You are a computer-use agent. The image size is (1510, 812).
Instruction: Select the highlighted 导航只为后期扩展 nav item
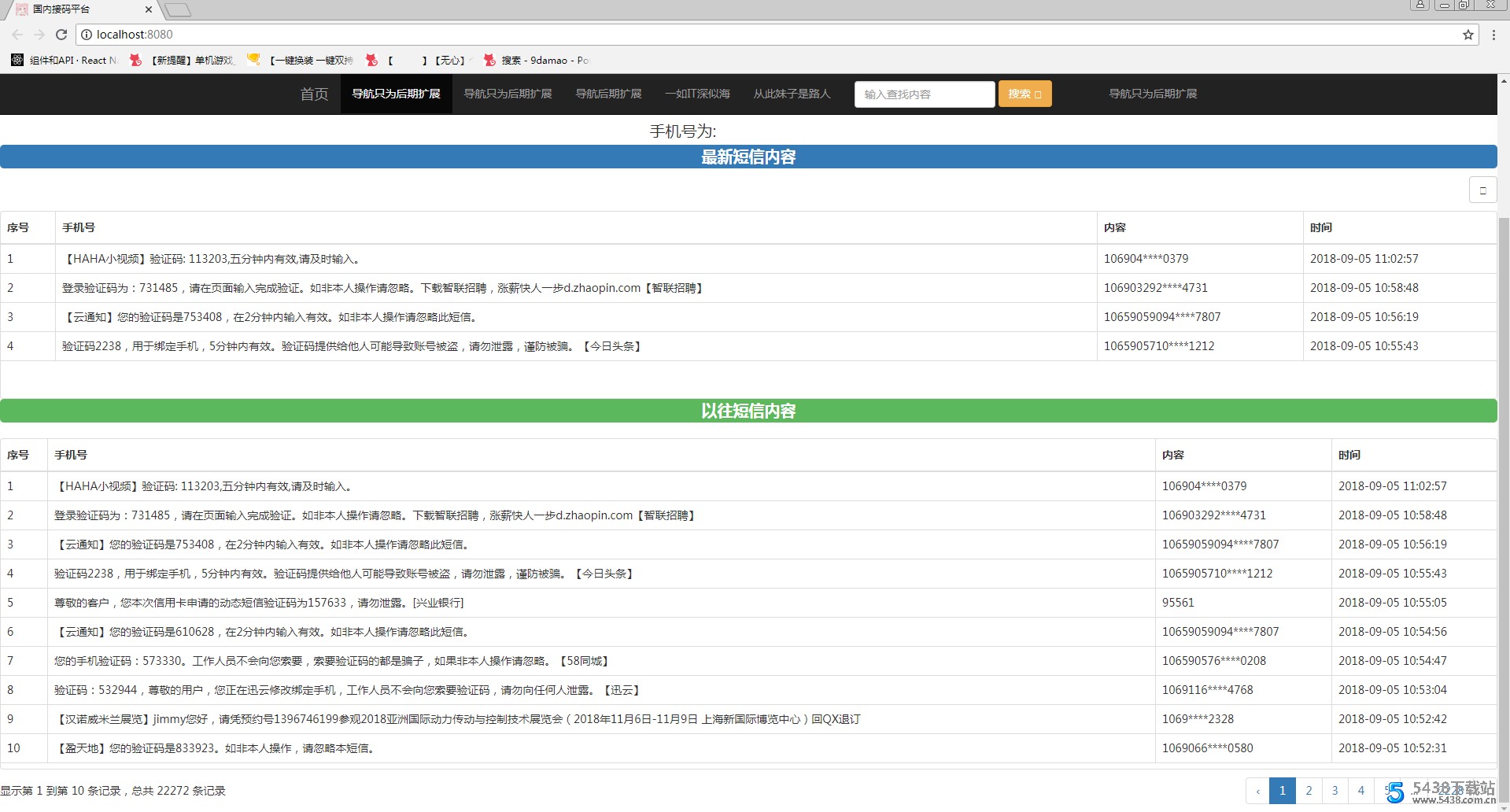(x=396, y=94)
